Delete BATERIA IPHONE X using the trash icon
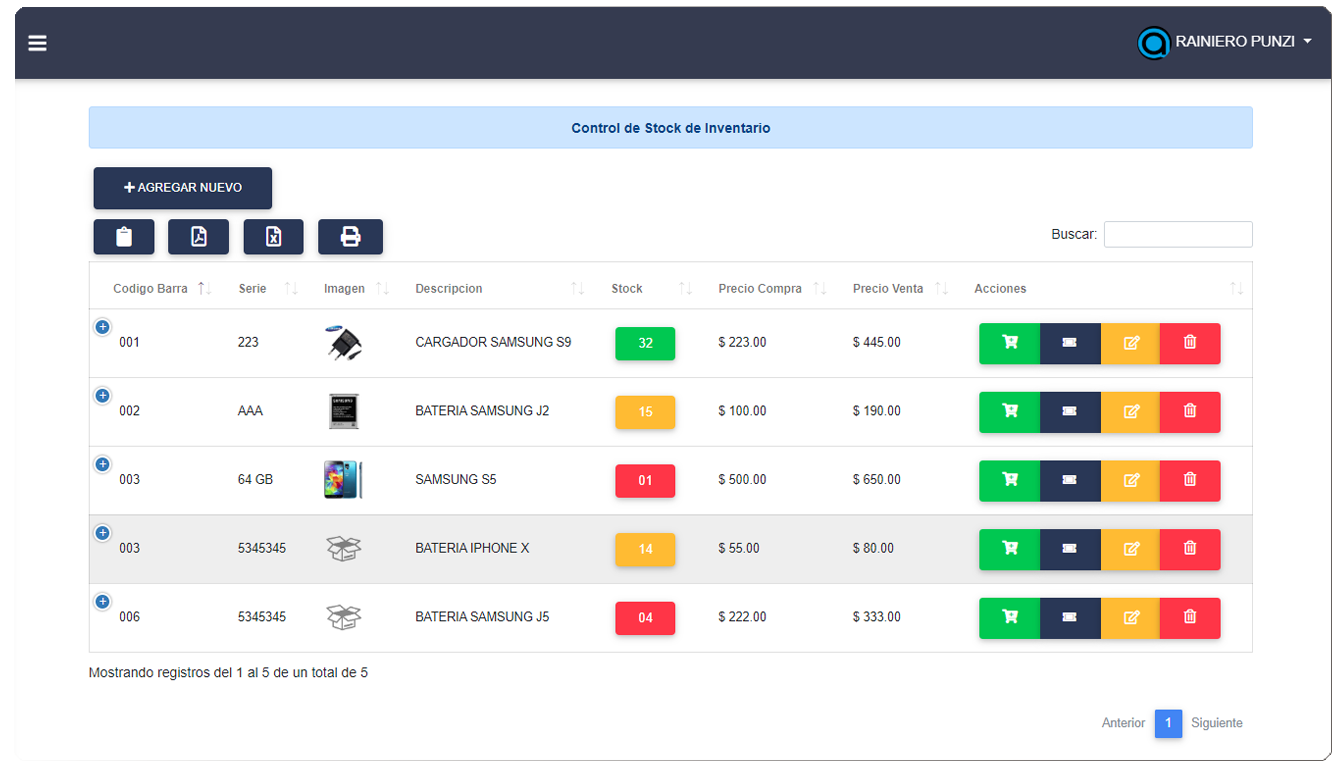The height and width of the screenshot is (767, 1341). tap(1189, 549)
